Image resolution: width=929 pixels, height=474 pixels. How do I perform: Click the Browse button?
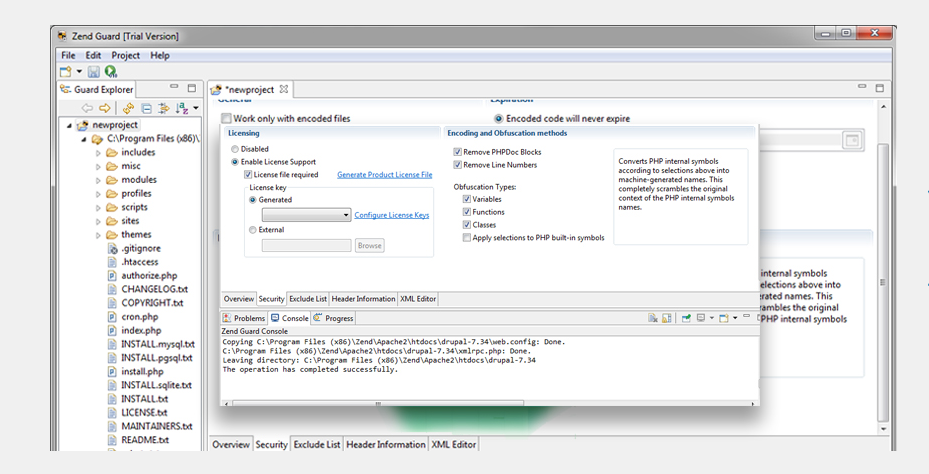point(370,245)
